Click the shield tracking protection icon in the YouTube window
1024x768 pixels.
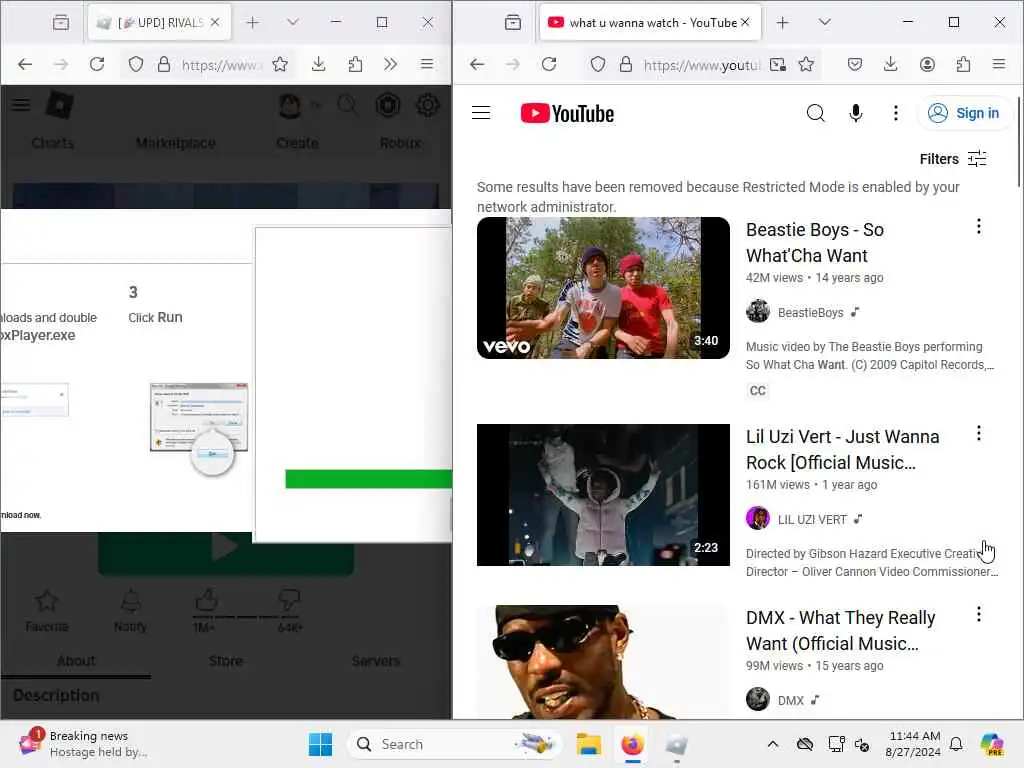598,64
